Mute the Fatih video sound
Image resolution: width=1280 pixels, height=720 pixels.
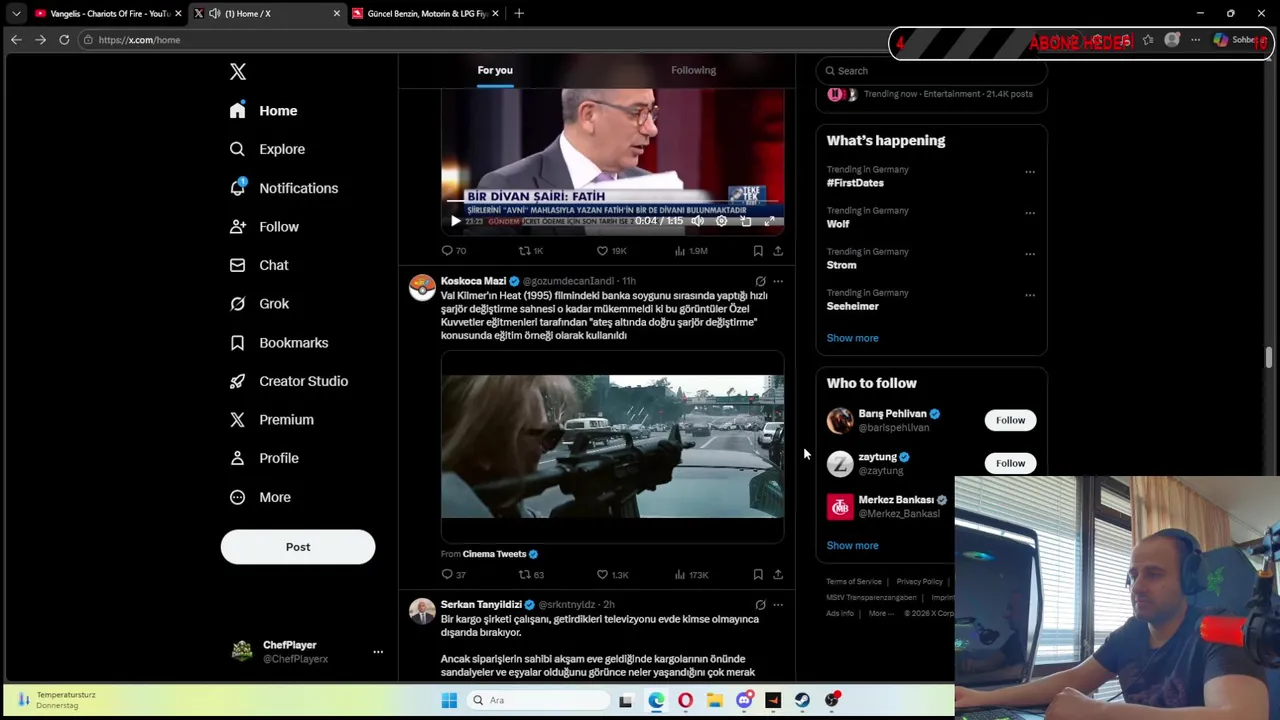[697, 221]
